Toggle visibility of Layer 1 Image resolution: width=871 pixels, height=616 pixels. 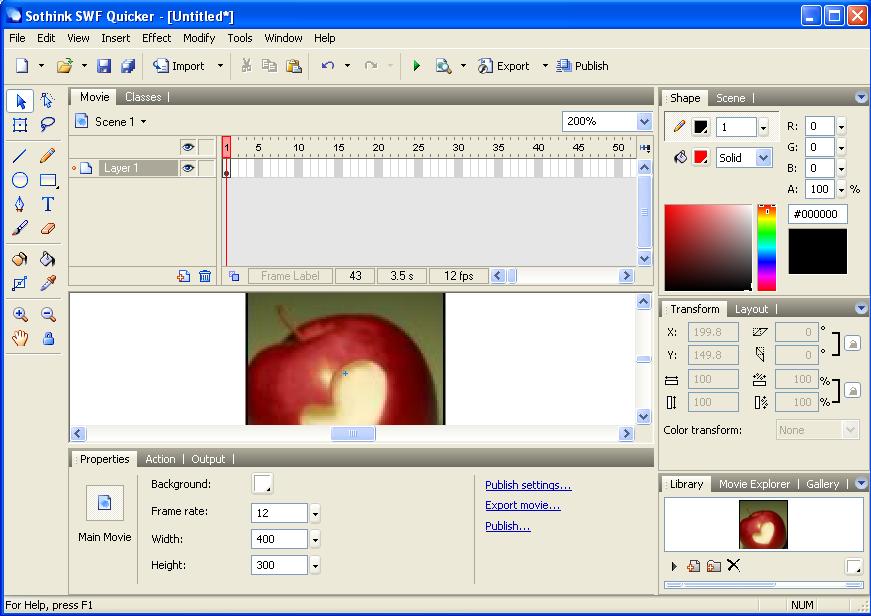tap(189, 167)
